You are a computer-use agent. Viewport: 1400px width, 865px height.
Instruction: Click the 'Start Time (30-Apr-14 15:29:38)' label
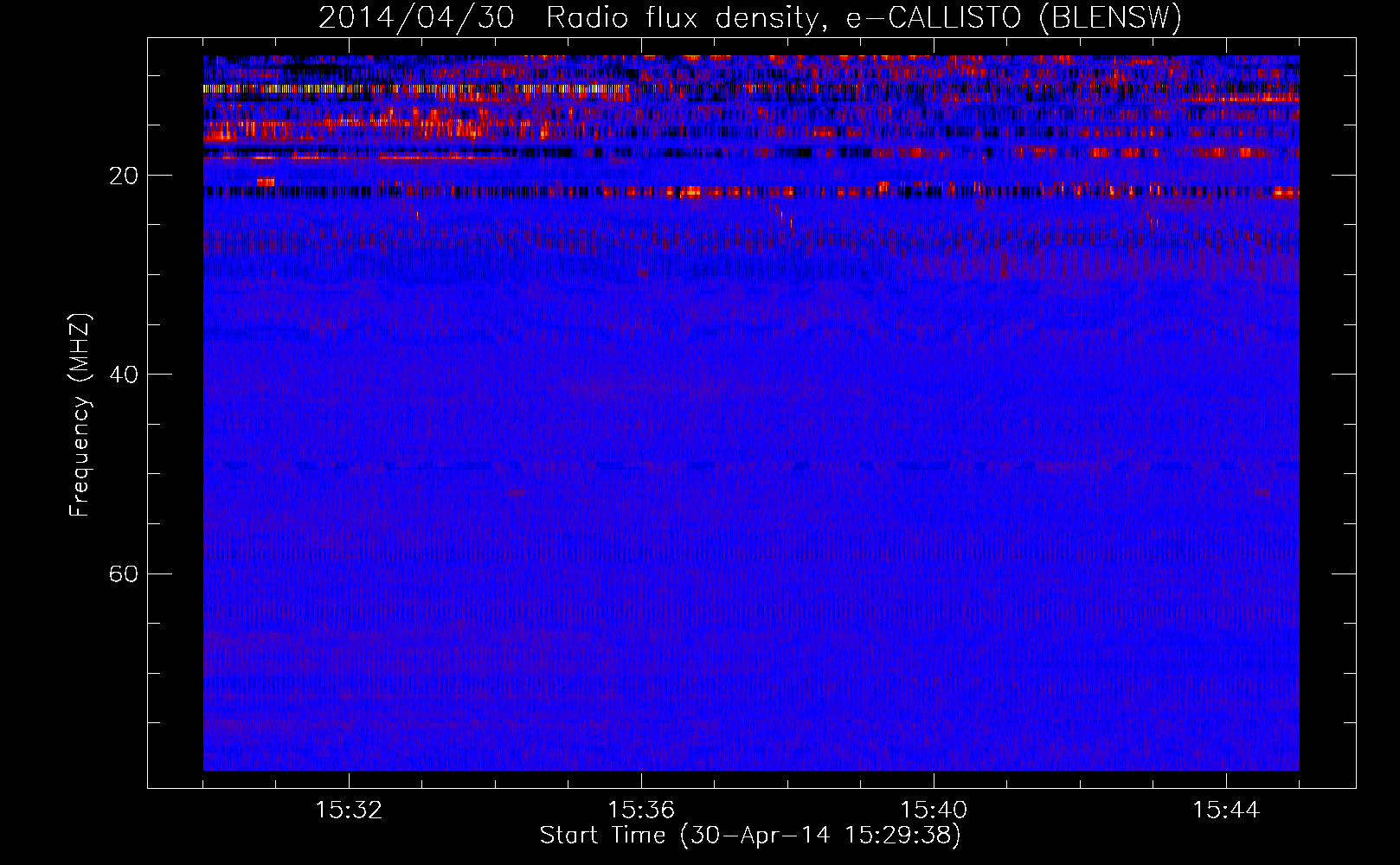click(x=750, y=836)
